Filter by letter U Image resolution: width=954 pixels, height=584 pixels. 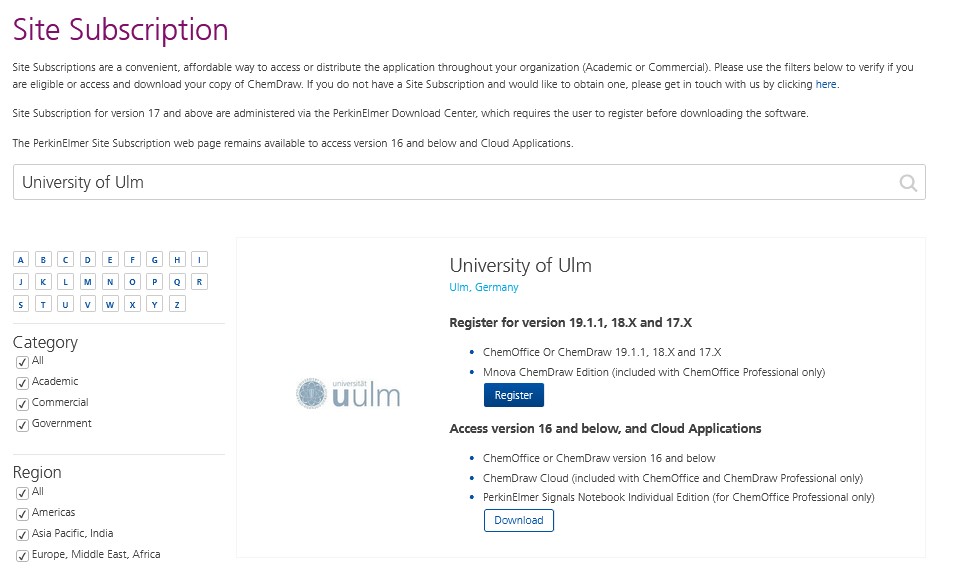pos(65,304)
